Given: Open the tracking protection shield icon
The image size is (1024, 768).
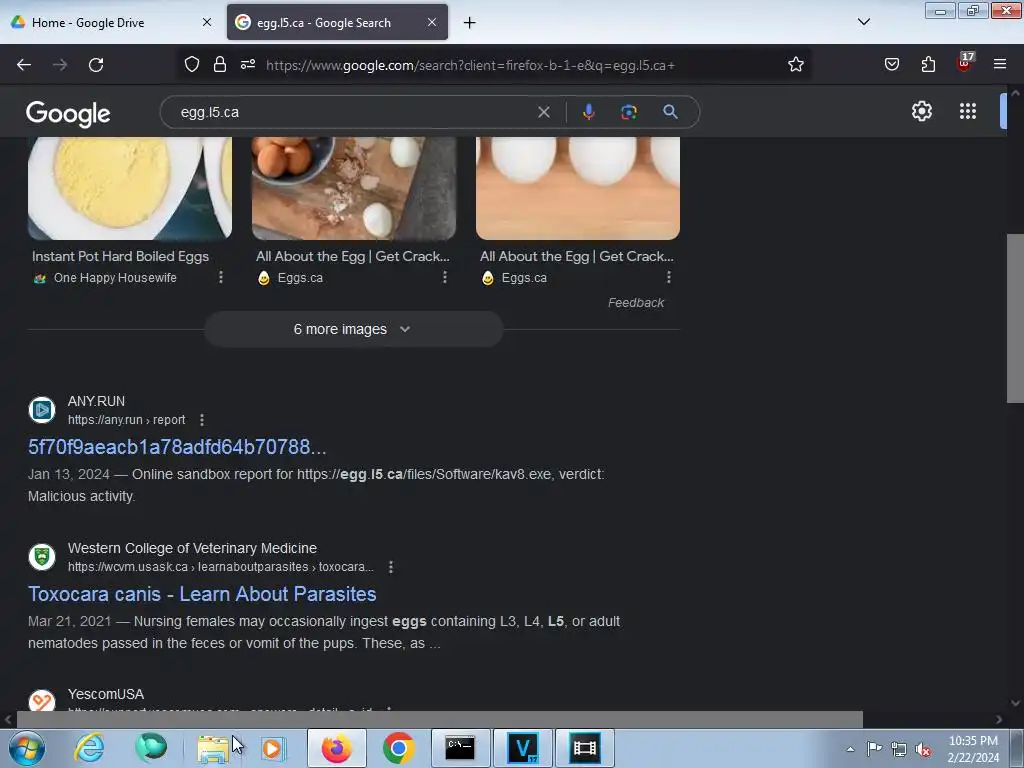Looking at the screenshot, I should tap(191, 65).
